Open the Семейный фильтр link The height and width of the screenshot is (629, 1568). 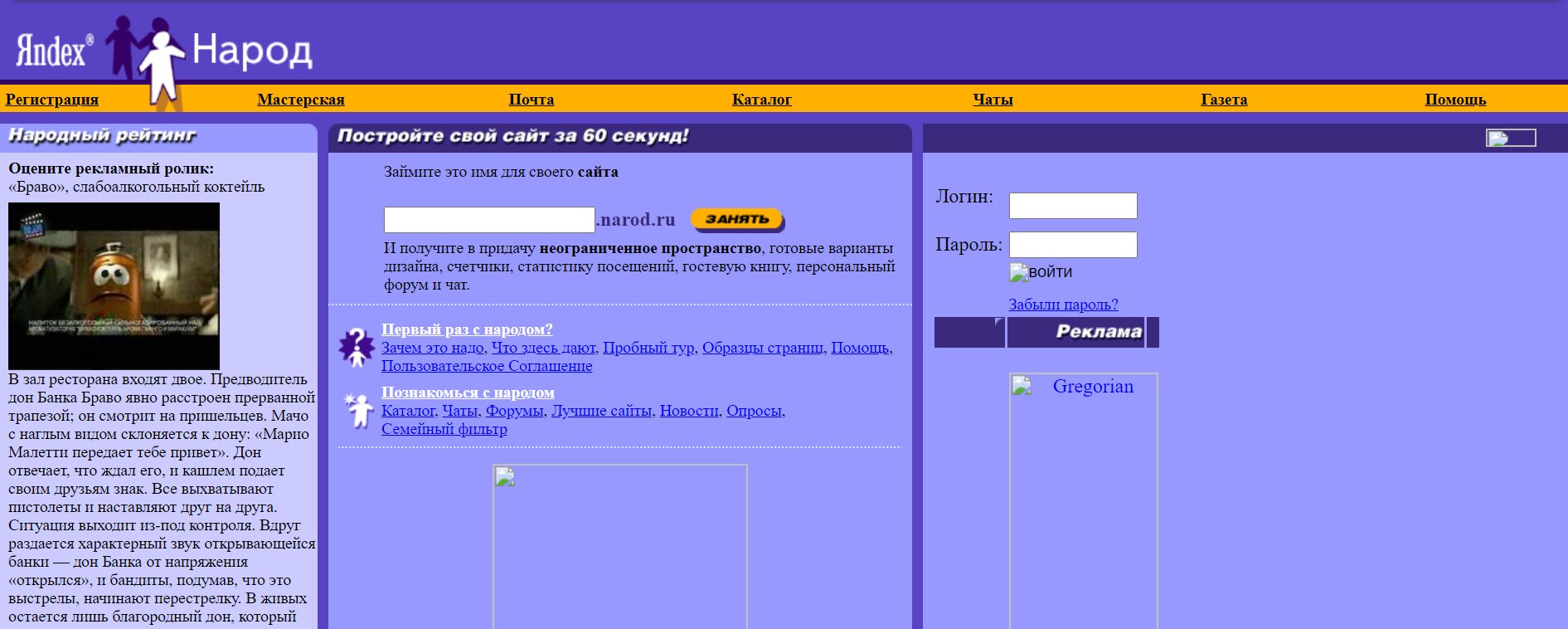tap(444, 429)
